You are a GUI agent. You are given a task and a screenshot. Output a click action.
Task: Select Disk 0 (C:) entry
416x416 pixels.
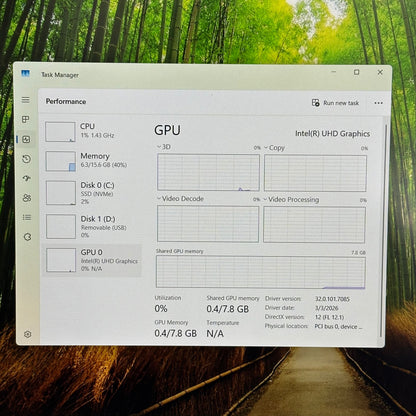(92, 193)
